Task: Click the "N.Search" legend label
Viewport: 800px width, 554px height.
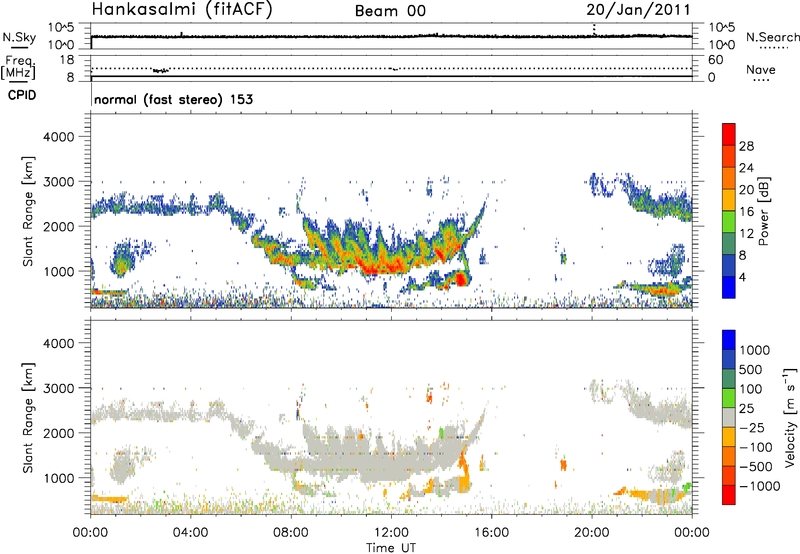Action: click(x=772, y=37)
